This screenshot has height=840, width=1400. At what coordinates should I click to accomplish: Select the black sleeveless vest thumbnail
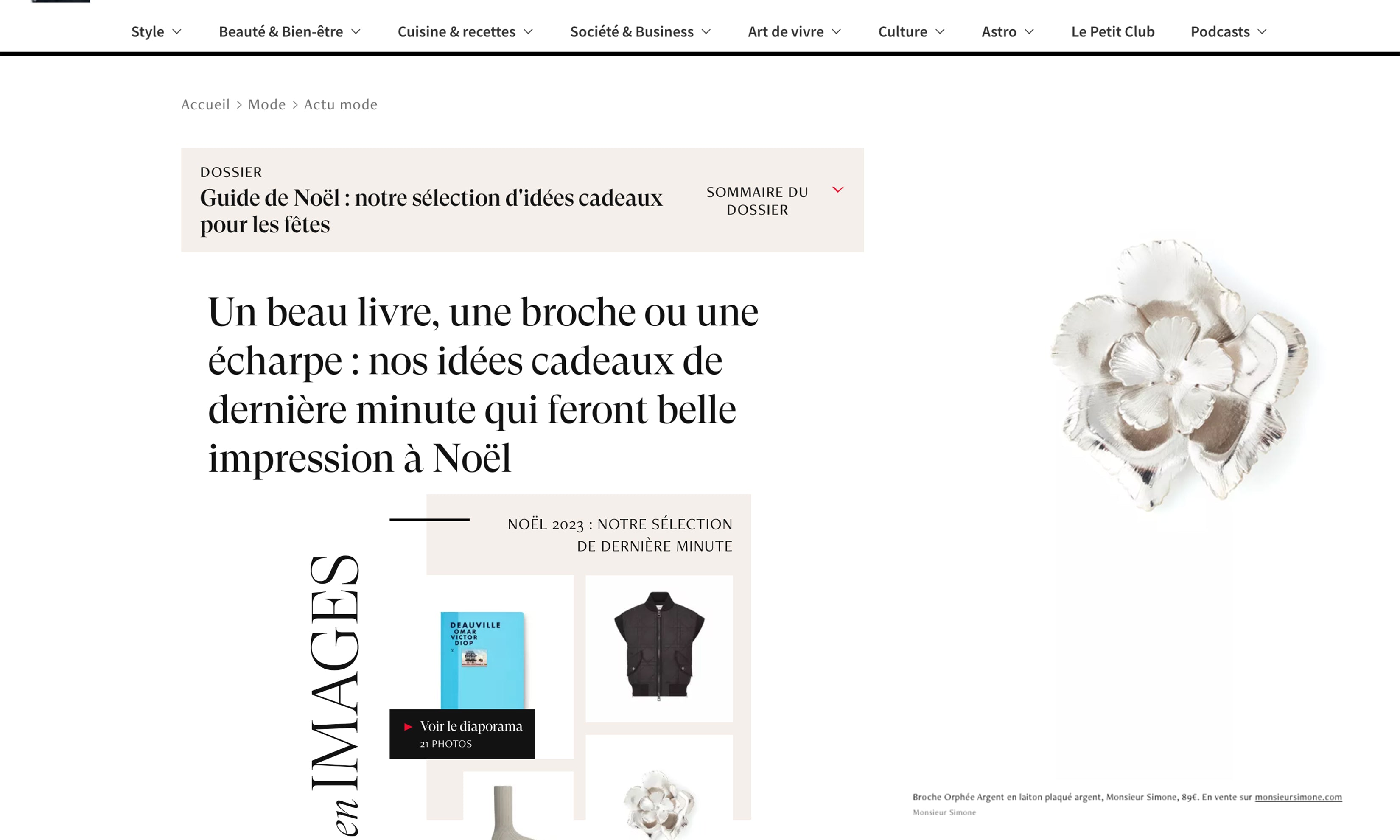pos(659,648)
